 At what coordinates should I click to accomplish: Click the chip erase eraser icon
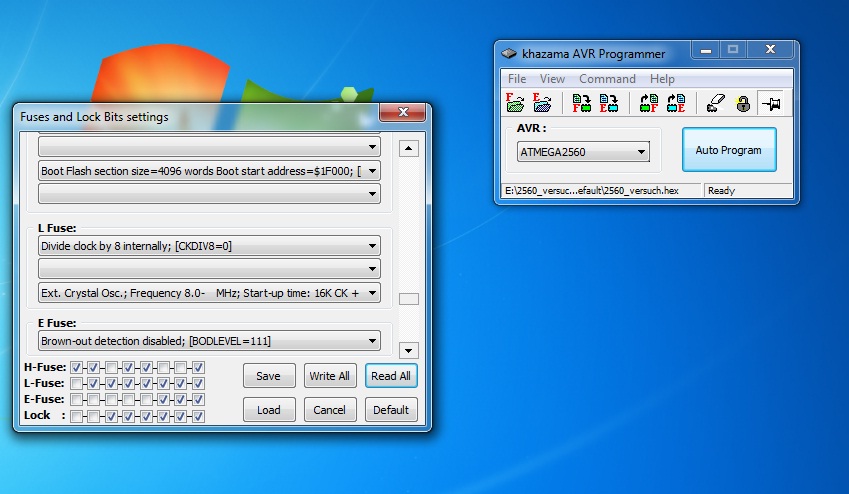coord(715,102)
